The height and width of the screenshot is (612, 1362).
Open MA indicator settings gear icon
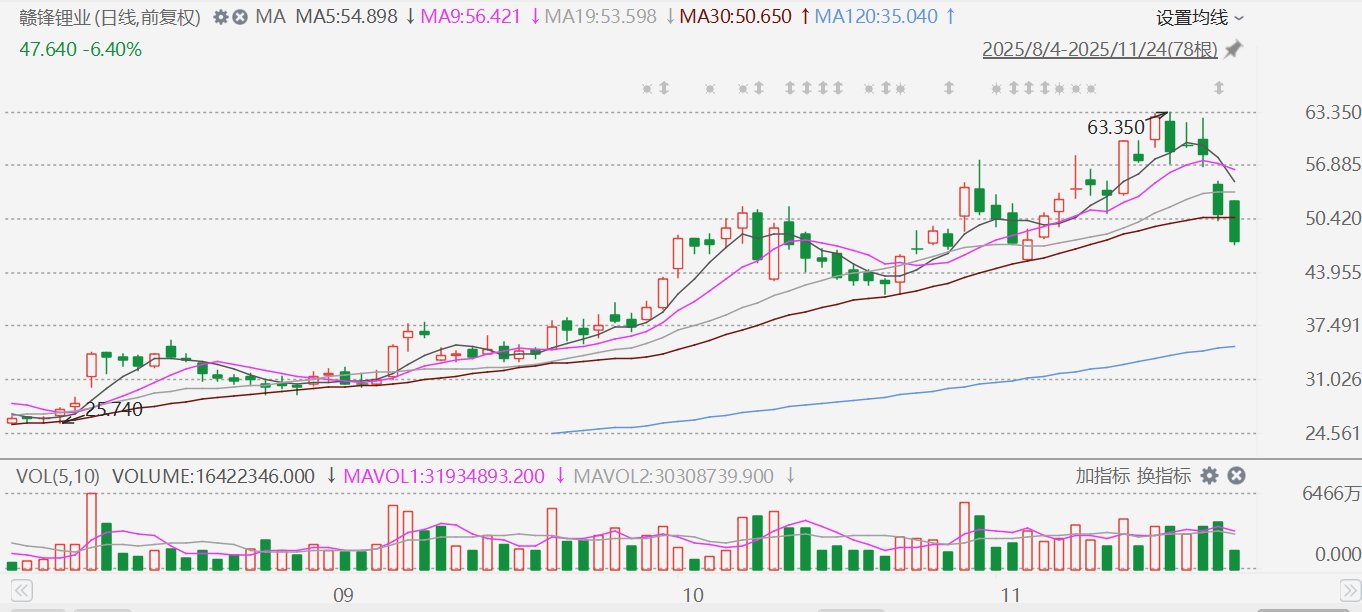point(220,17)
